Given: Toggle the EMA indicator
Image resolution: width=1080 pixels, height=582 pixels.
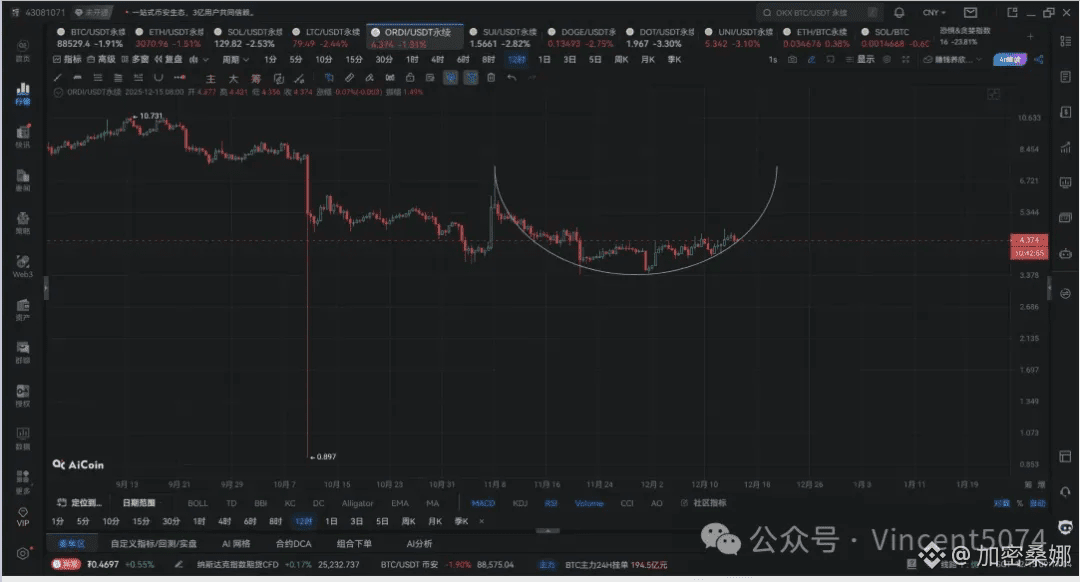Looking at the screenshot, I should point(399,503).
